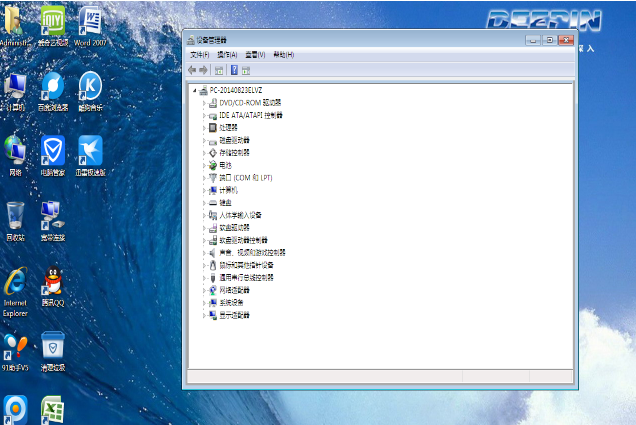Screen dimensions: 636x425
Task: Click the toolbar icon right of the Help icon
Action: coord(246,71)
